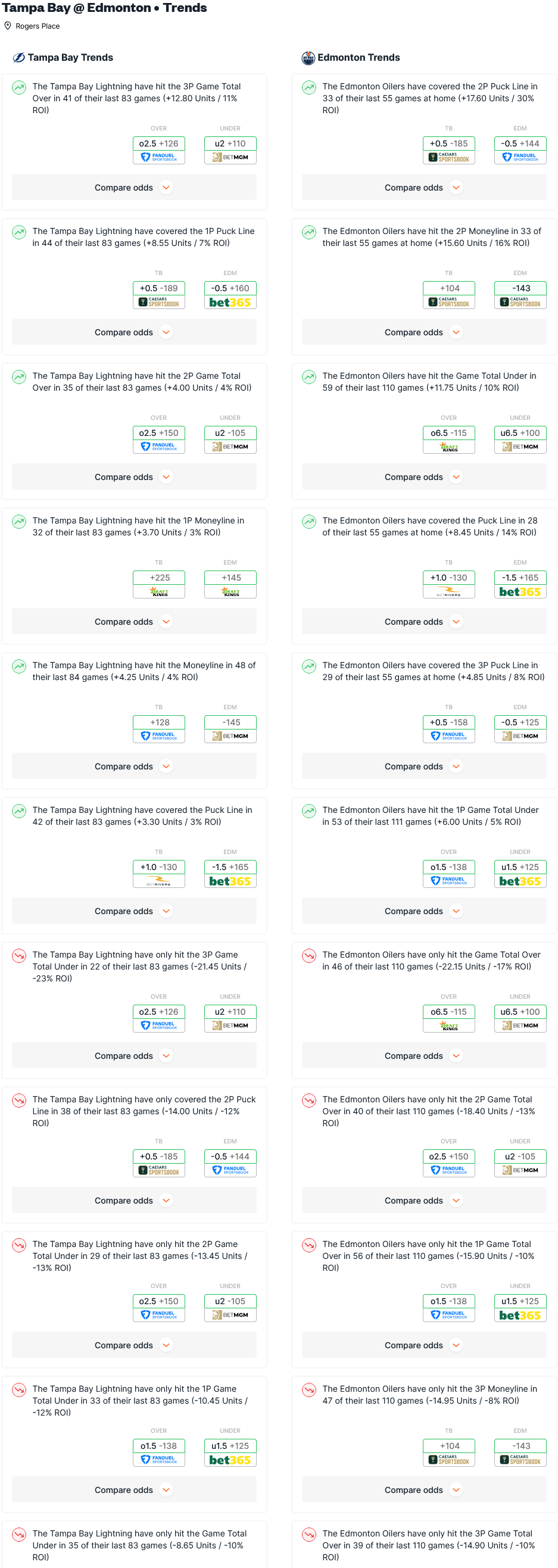This screenshot has width=558, height=1568.
Task: Click the Edmonton Trends section heading
Action: [359, 58]
